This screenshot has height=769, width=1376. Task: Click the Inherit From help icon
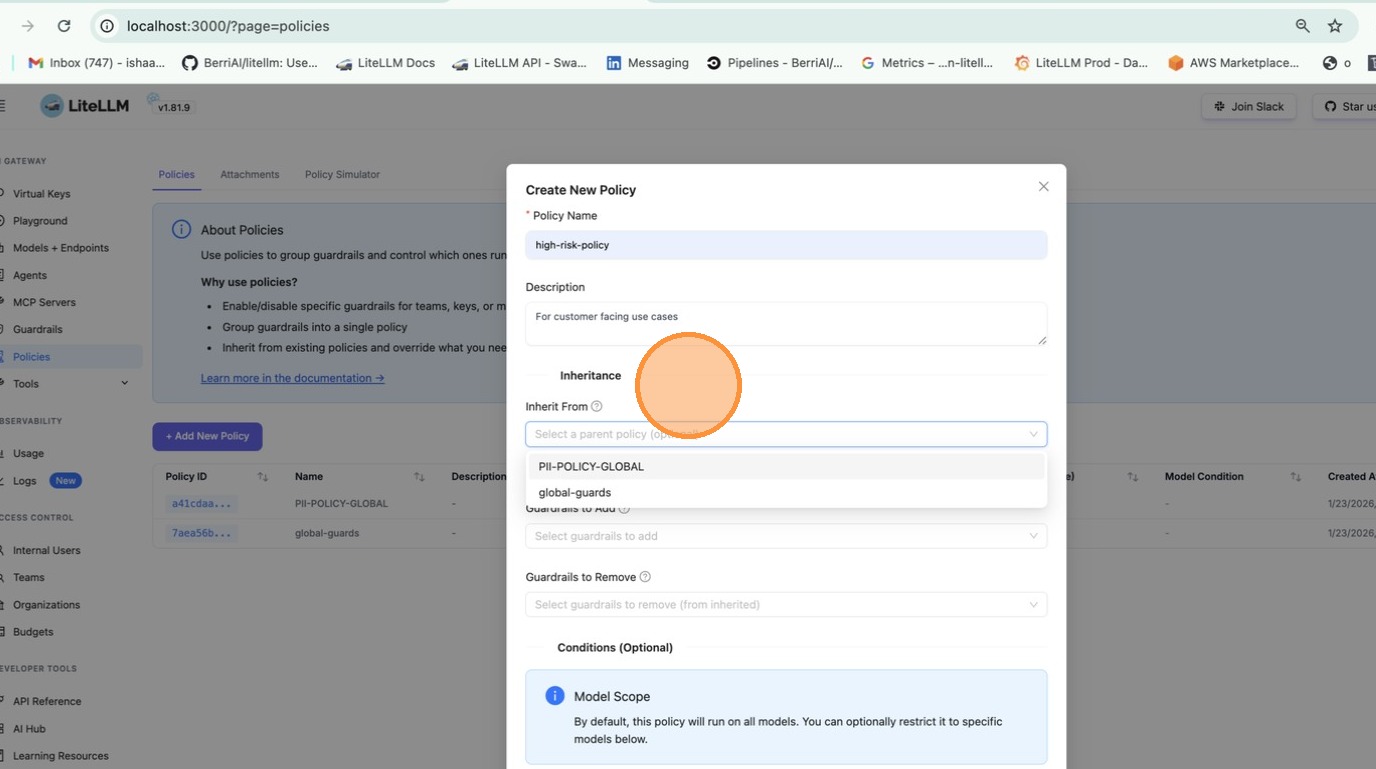597,406
